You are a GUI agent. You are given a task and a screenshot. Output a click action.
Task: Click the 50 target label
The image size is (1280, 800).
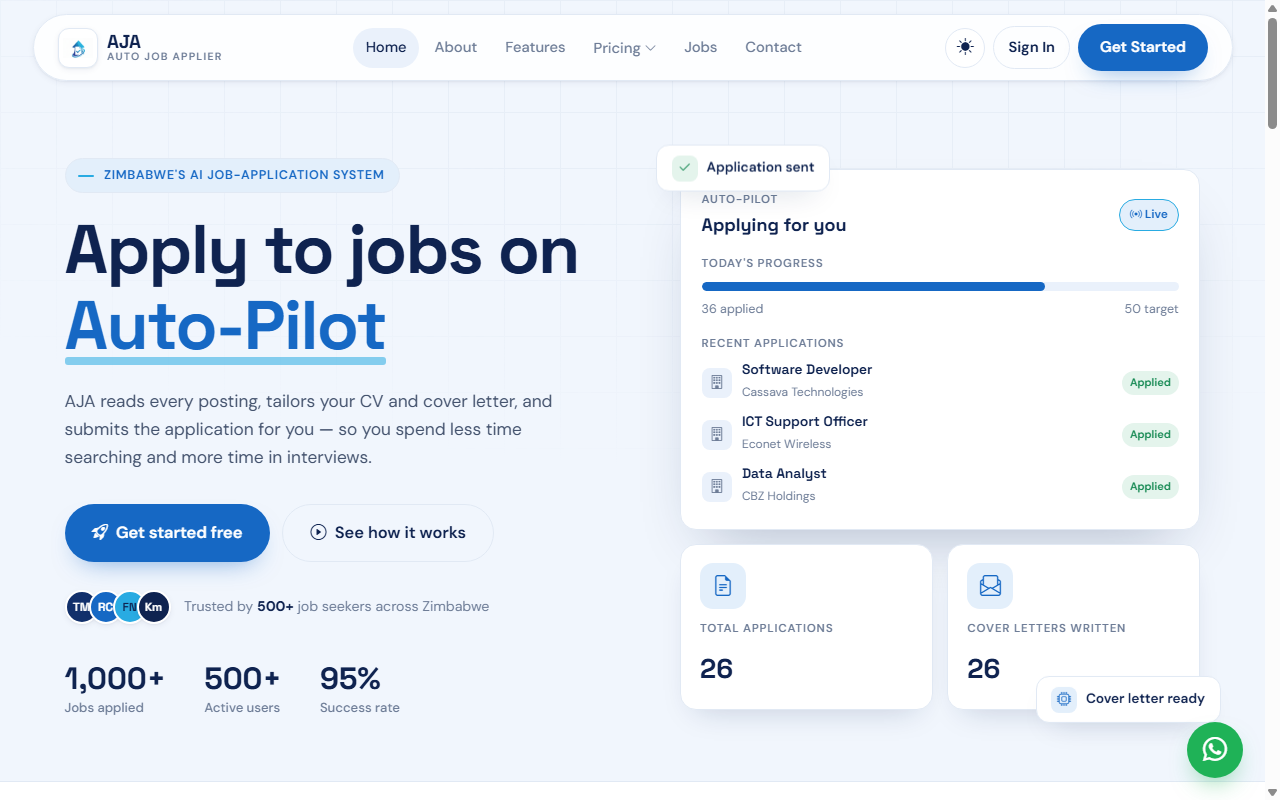point(1152,309)
